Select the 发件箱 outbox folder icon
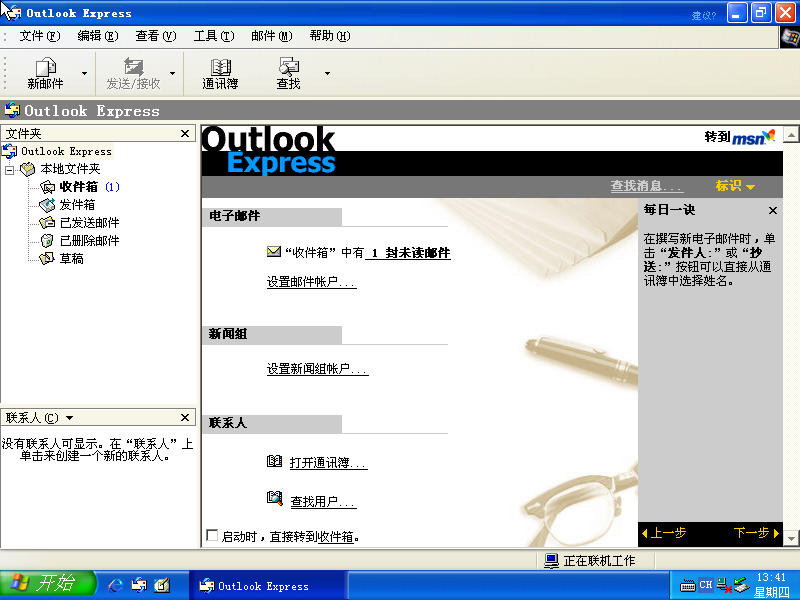This screenshot has height=600, width=800. (x=47, y=205)
